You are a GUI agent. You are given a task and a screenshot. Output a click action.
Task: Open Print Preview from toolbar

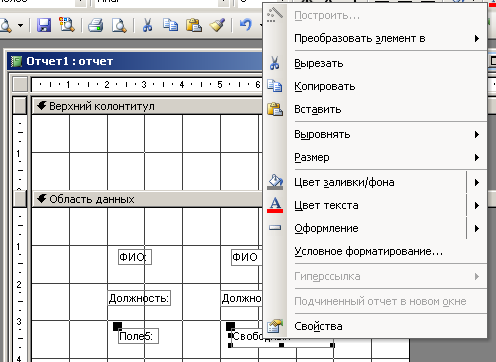pyautogui.click(x=119, y=25)
